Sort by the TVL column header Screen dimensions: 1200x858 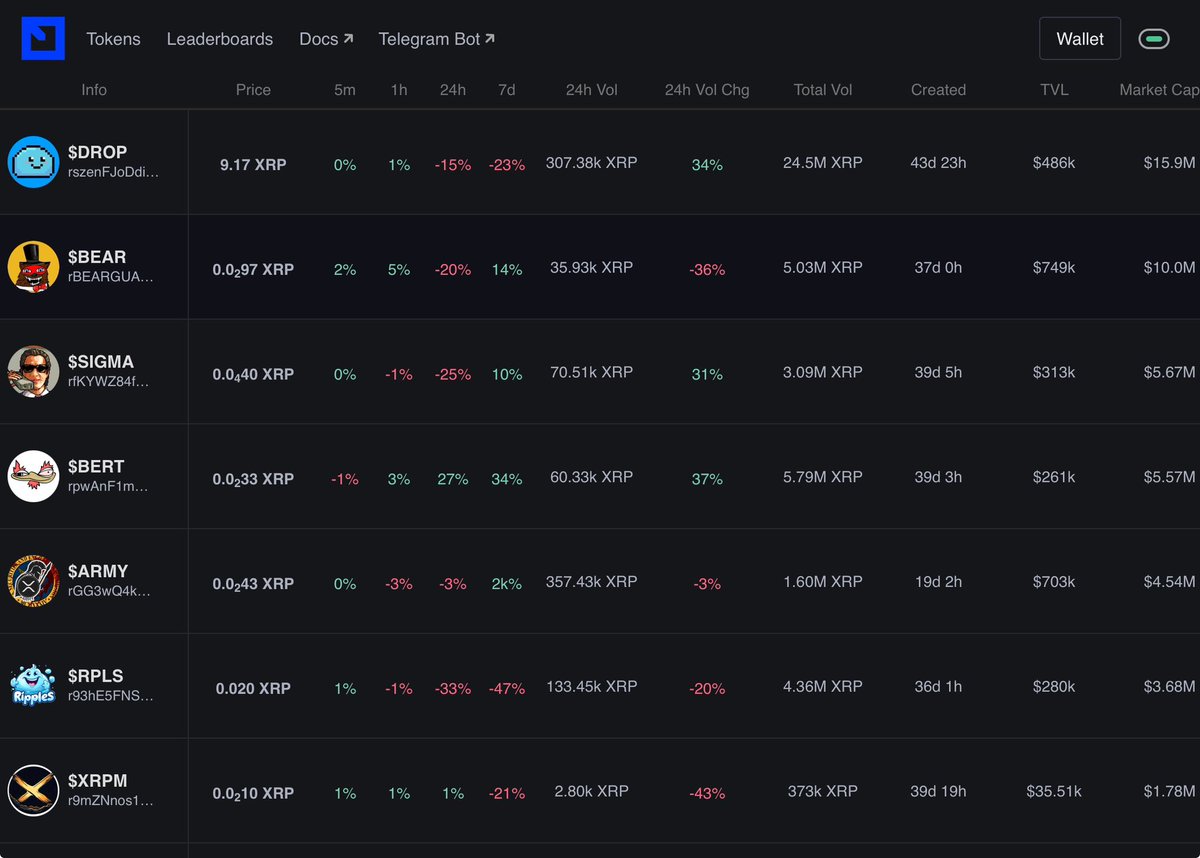click(1054, 90)
